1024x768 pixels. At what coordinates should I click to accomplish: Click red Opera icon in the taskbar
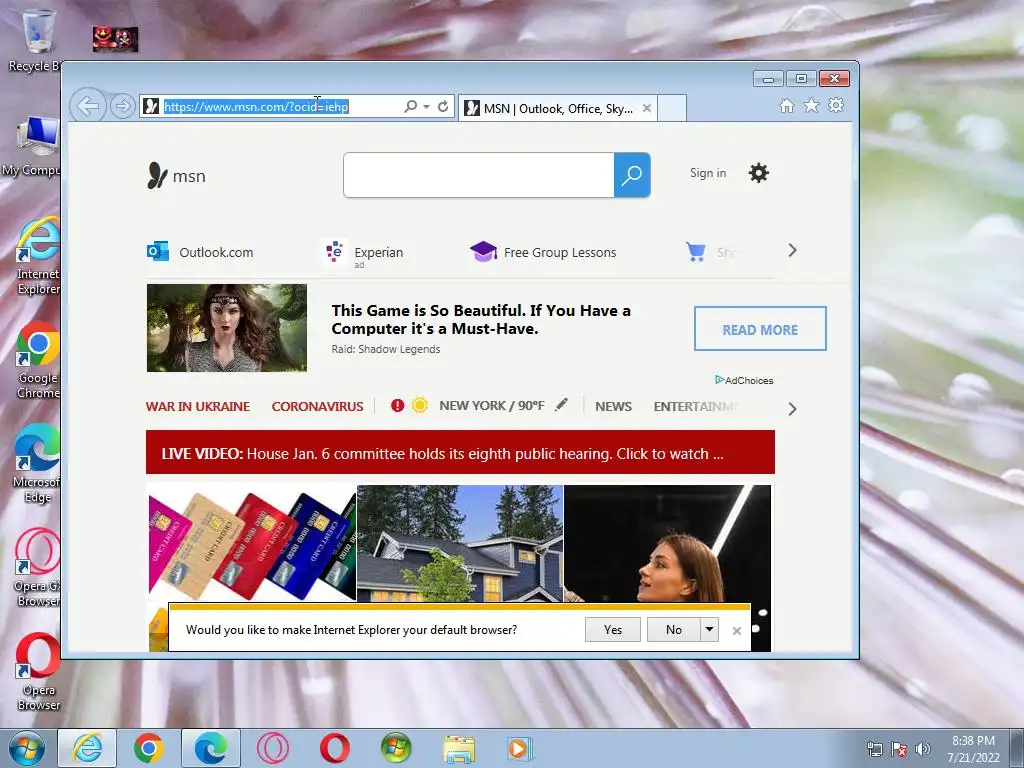pyautogui.click(x=334, y=748)
